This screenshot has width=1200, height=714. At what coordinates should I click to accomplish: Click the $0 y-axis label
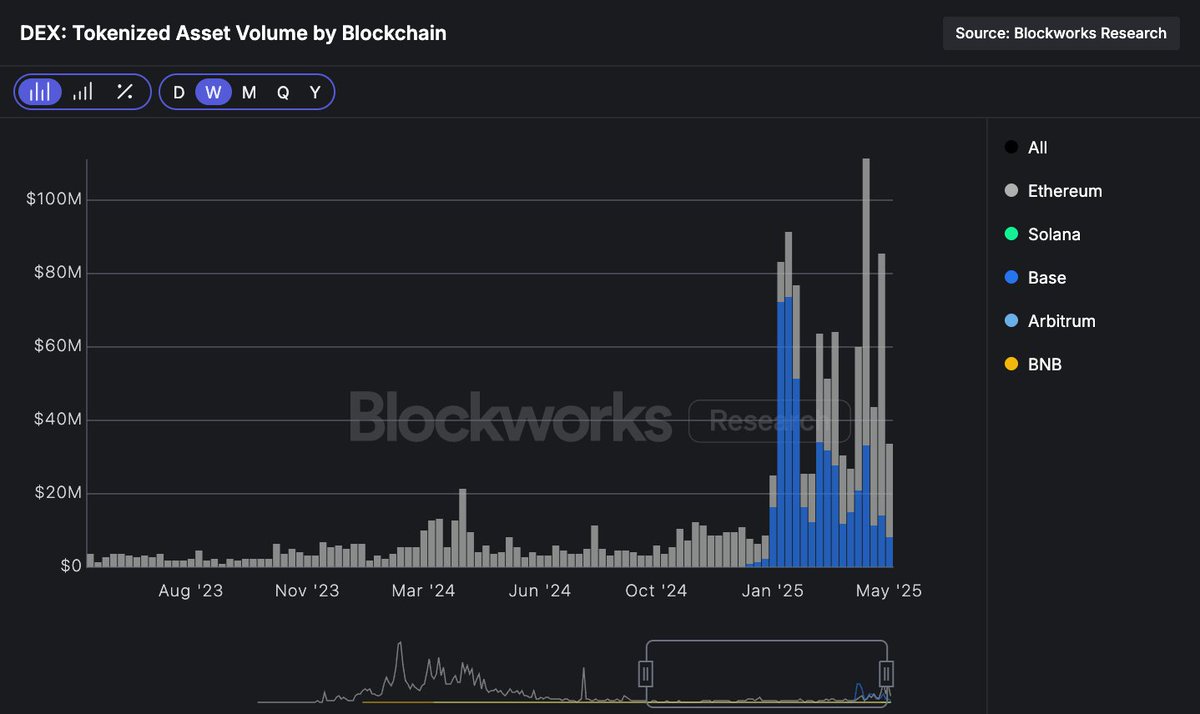pos(69,567)
